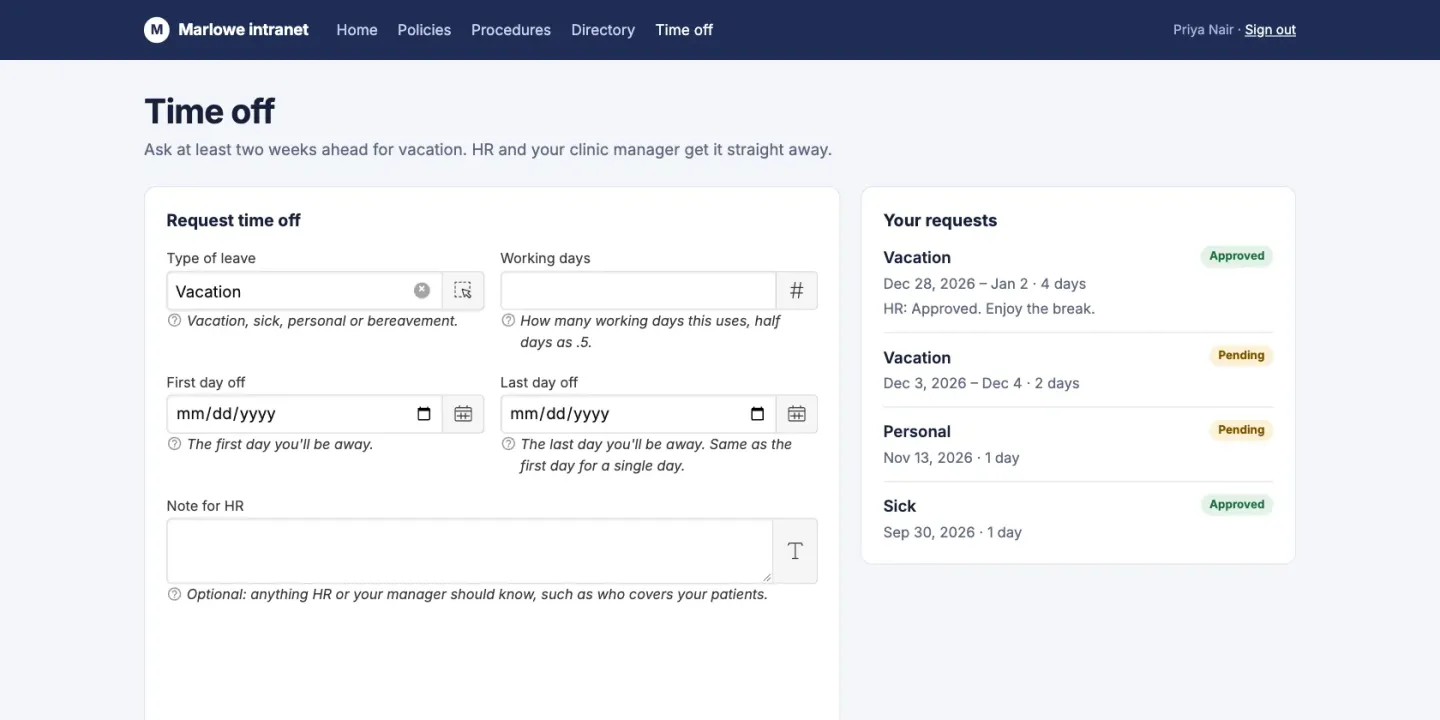Viewport: 1440px width, 720px height.
Task: Open the Type of leave combo box
Action: pos(304,291)
